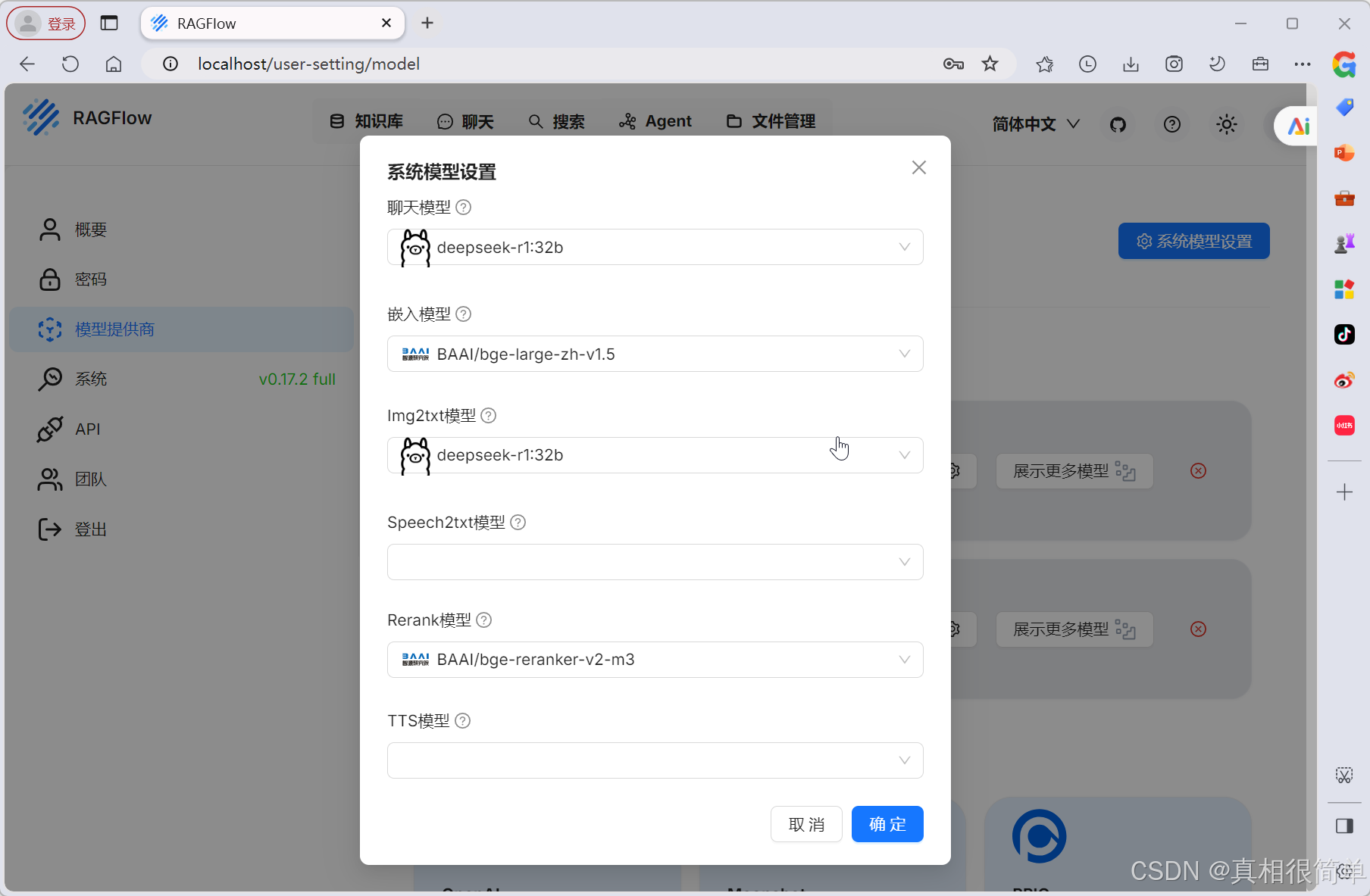This screenshot has height=896, width=1370.
Task: Open the browser performance icon
Action: tap(1217, 64)
